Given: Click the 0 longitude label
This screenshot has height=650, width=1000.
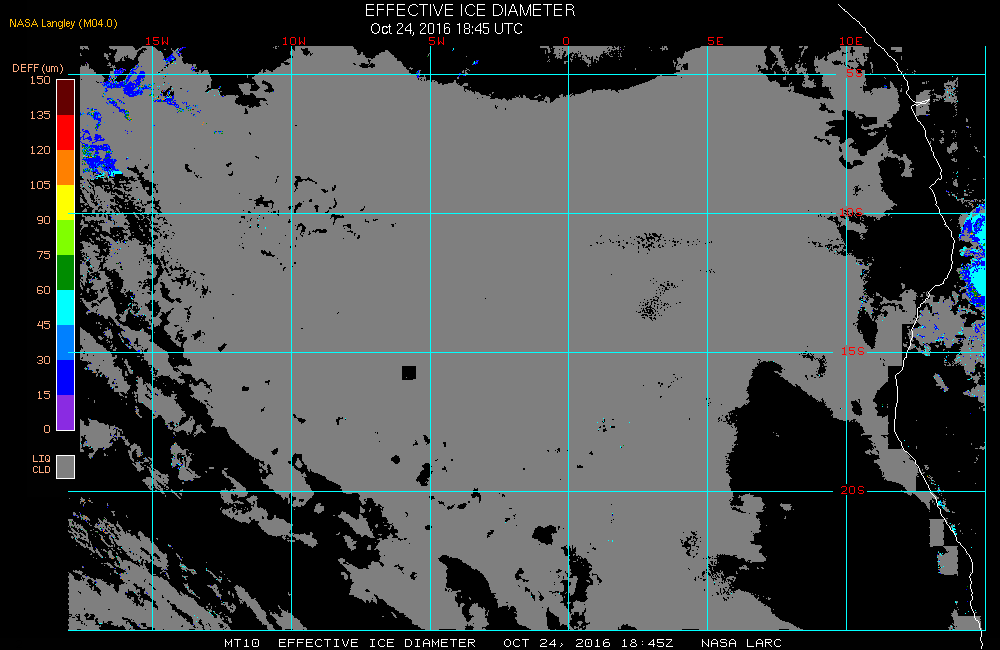Looking at the screenshot, I should click(x=566, y=41).
